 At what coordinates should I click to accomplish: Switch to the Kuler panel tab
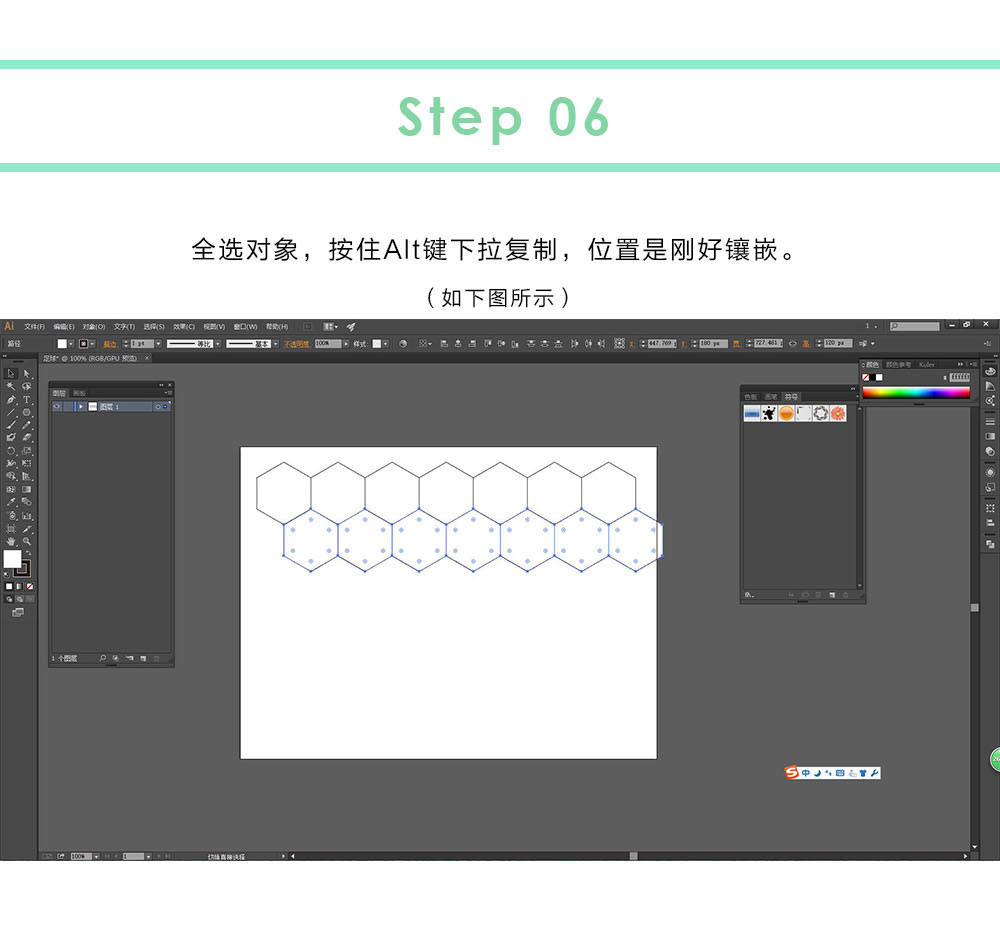tap(927, 364)
